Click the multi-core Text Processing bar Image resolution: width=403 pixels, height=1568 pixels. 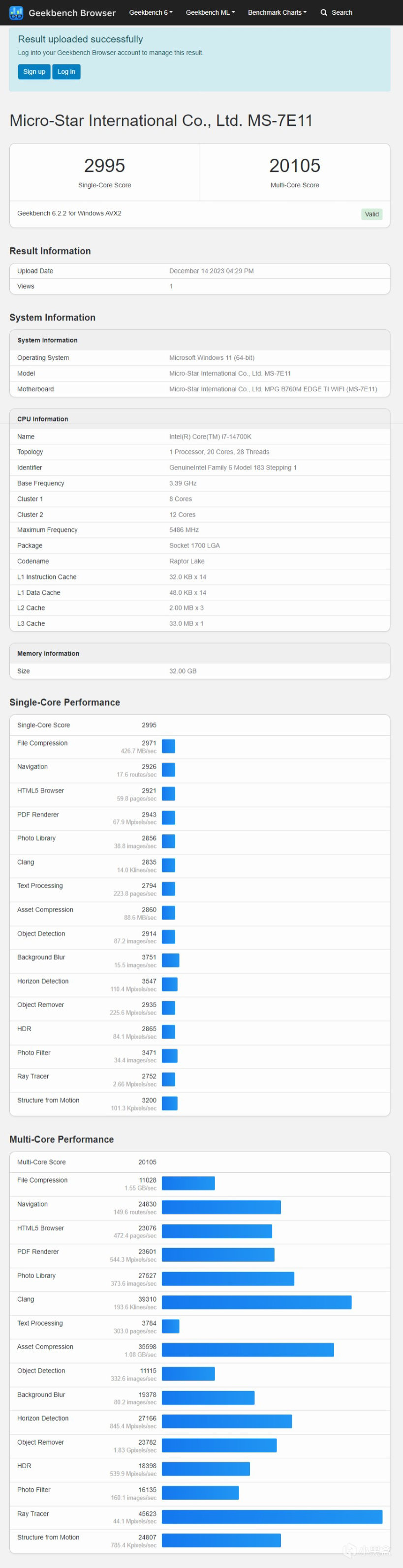(171, 1326)
